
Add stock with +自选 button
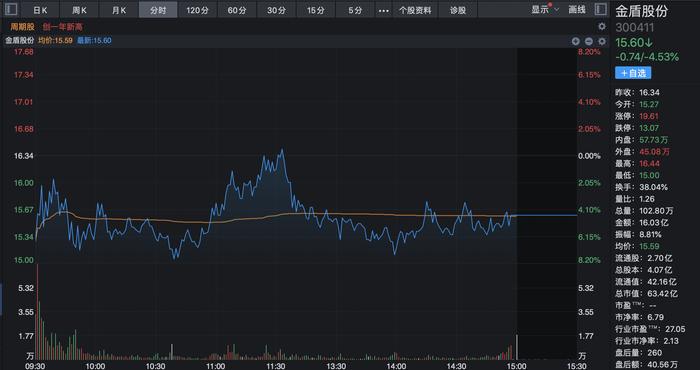pyautogui.click(x=633, y=73)
